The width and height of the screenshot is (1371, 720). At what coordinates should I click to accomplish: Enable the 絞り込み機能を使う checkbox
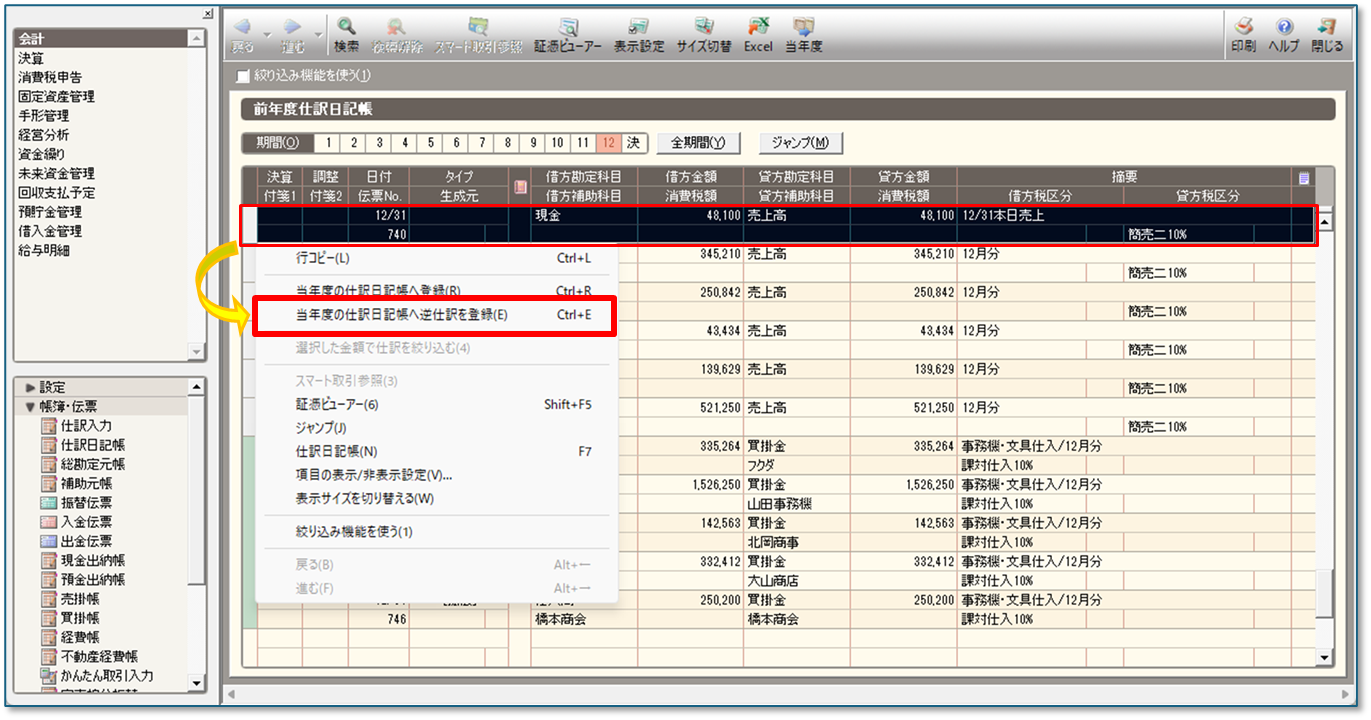coord(242,75)
